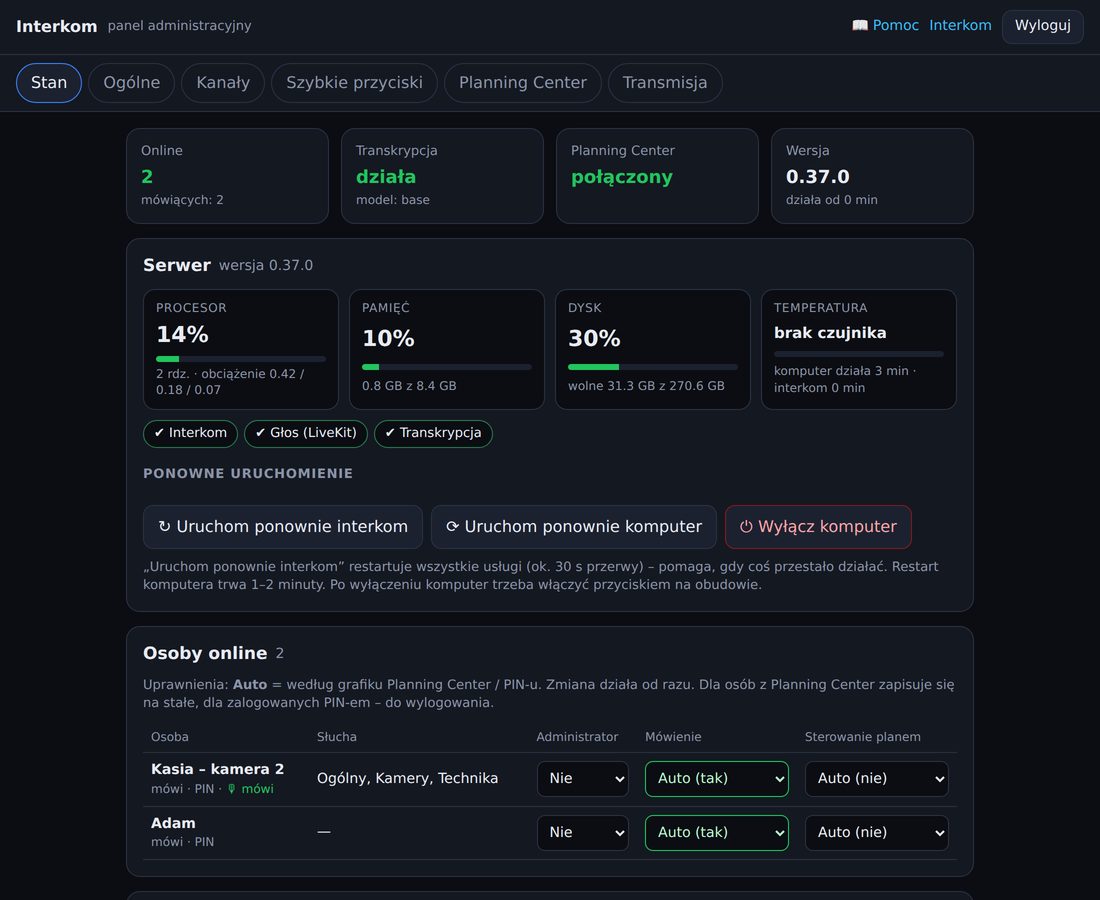Click the check mark on the Interkom status chip
Viewport: 1100px width, 900px height.
pyautogui.click(x=159, y=433)
